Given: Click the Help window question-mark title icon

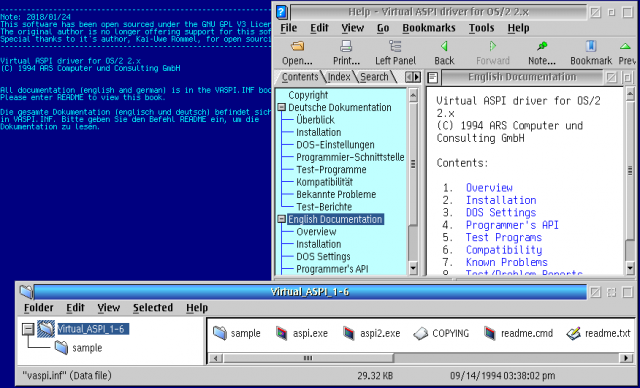Looking at the screenshot, I should tap(281, 12).
